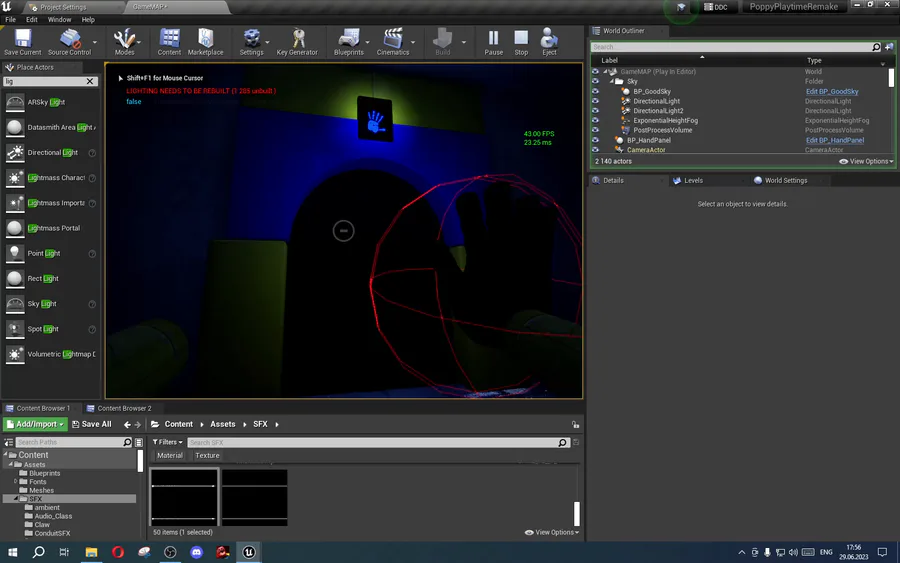Open Content browser toolbar icon

(169, 42)
